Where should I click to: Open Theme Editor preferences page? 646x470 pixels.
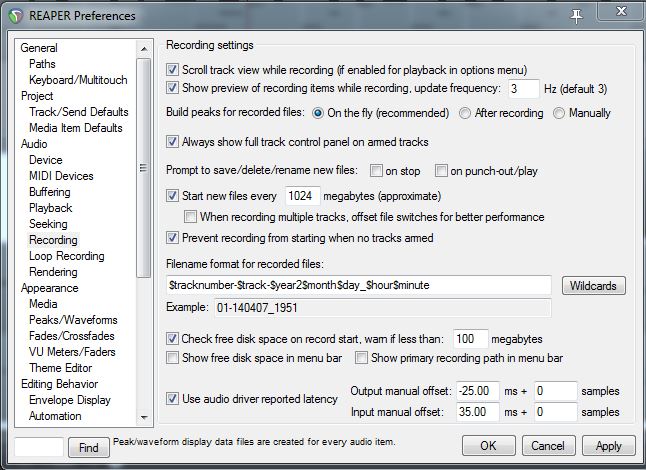pyautogui.click(x=61, y=368)
